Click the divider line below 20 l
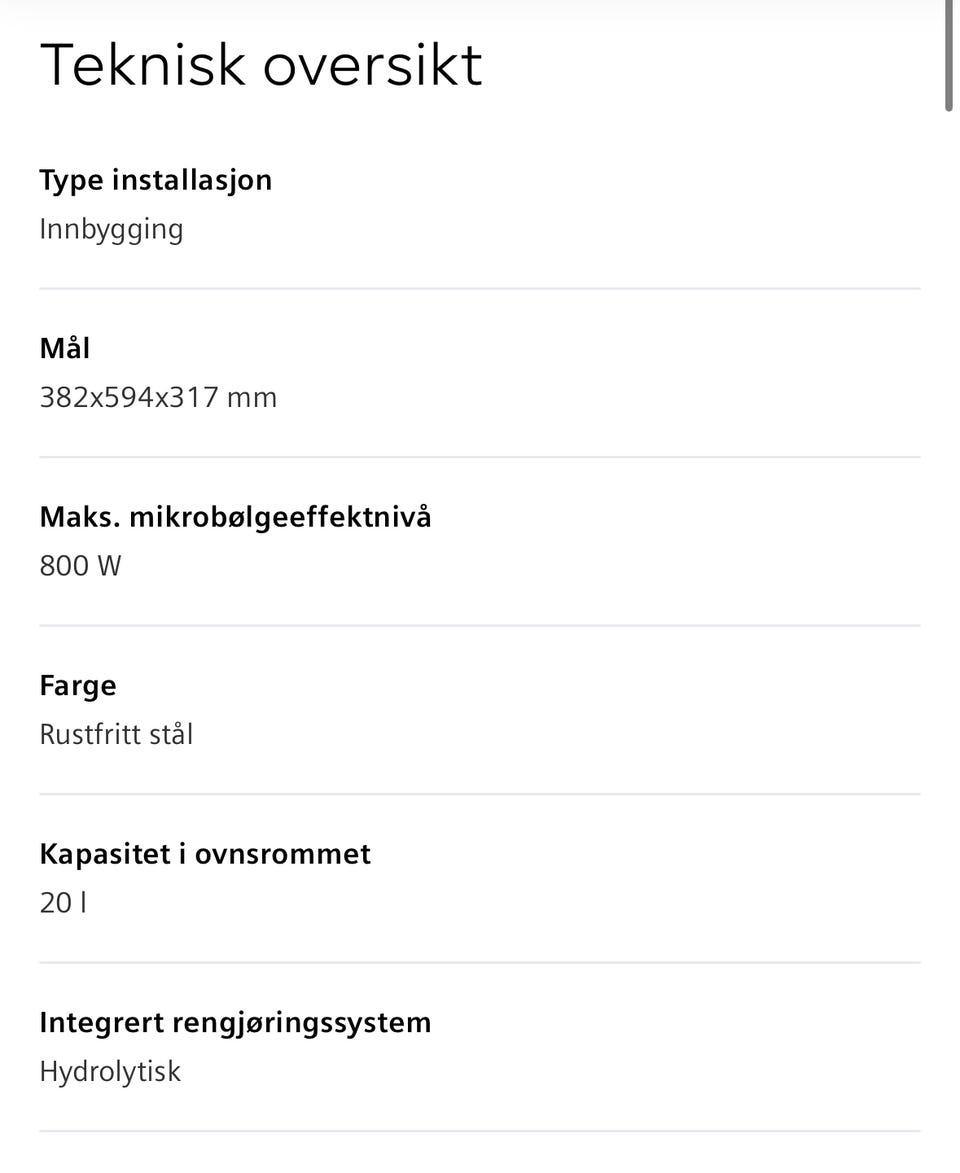 click(x=480, y=962)
